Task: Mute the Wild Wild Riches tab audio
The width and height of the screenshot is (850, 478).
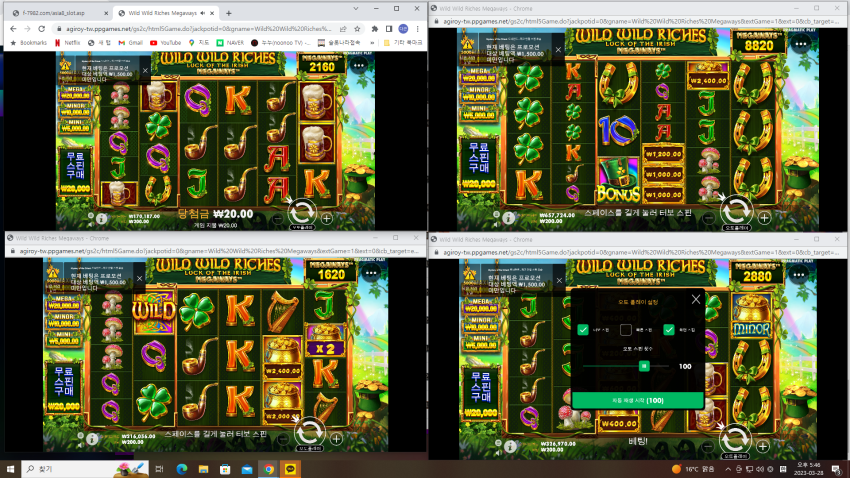Action: click(203, 13)
